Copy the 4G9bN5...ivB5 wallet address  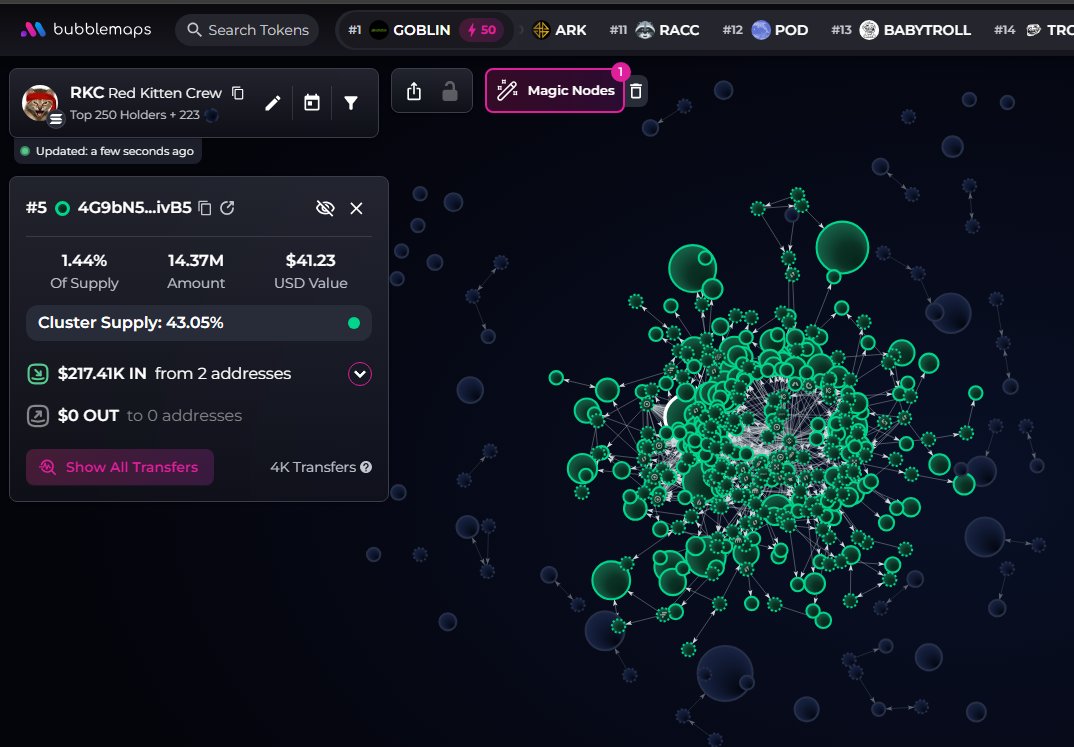click(204, 207)
